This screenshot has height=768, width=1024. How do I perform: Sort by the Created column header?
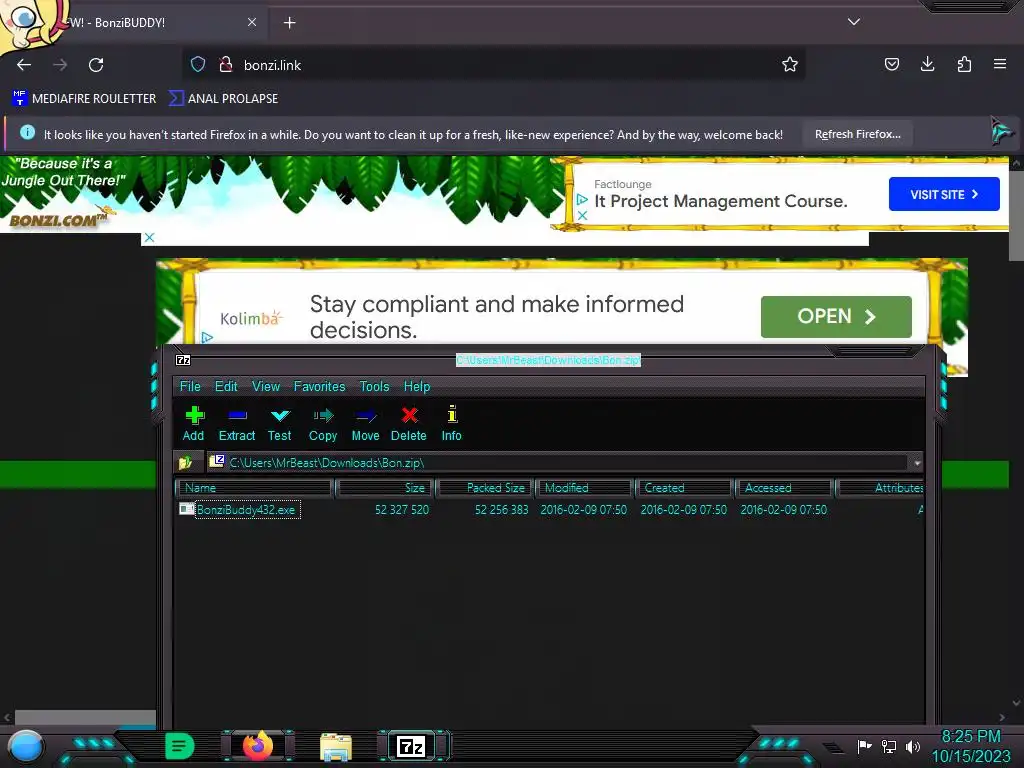coord(684,488)
